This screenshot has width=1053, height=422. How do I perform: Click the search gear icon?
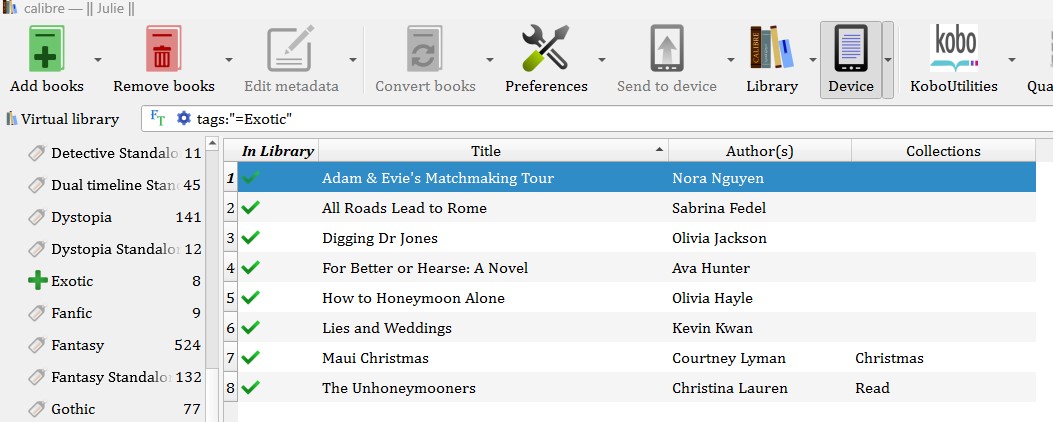pos(183,119)
